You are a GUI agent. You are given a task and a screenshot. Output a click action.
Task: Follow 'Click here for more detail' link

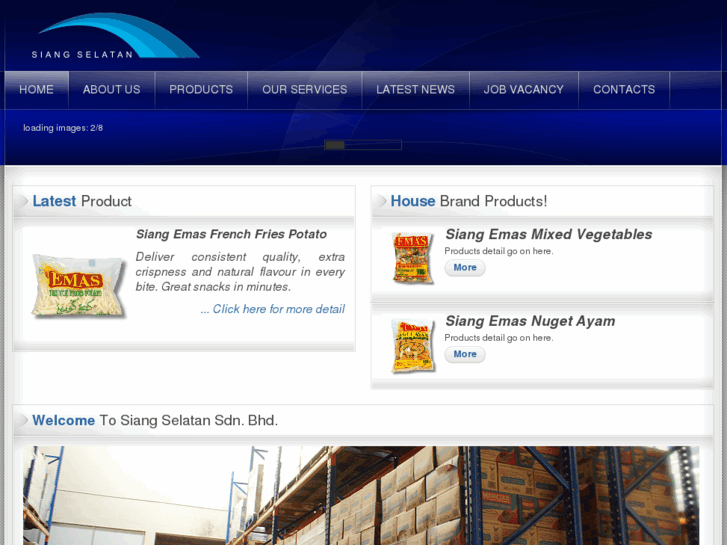(x=273, y=309)
